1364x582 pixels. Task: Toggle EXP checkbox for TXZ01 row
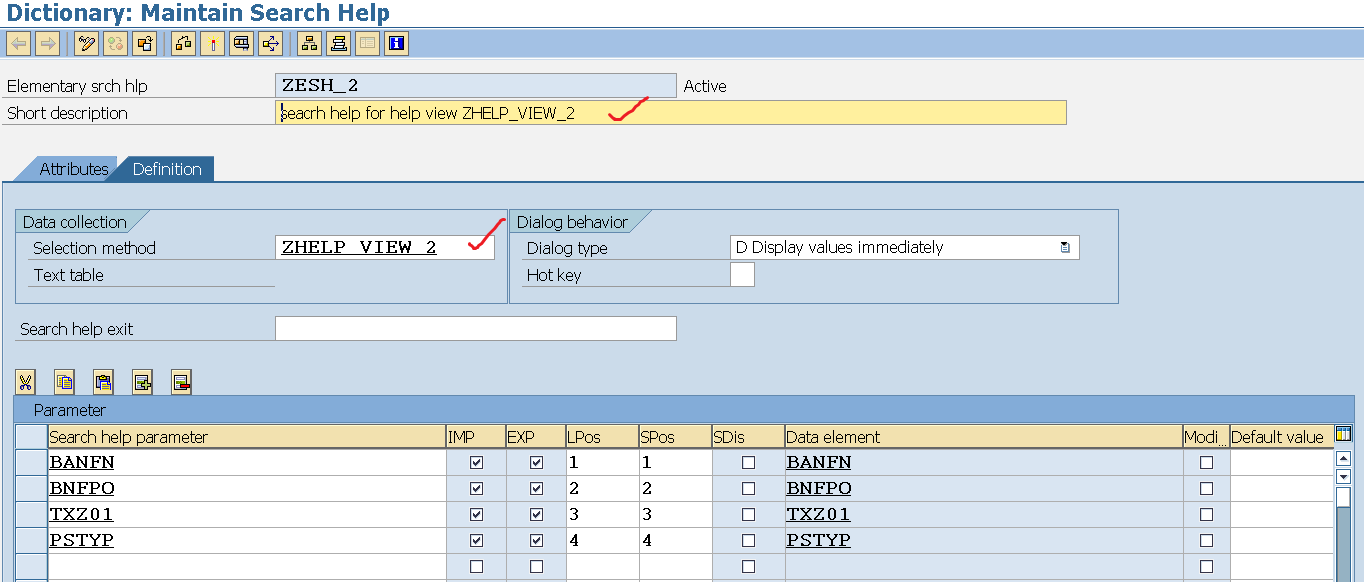[536, 515]
